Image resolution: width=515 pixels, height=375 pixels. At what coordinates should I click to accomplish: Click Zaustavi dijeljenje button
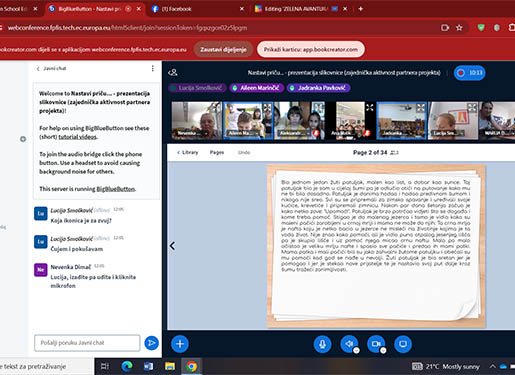click(223, 49)
